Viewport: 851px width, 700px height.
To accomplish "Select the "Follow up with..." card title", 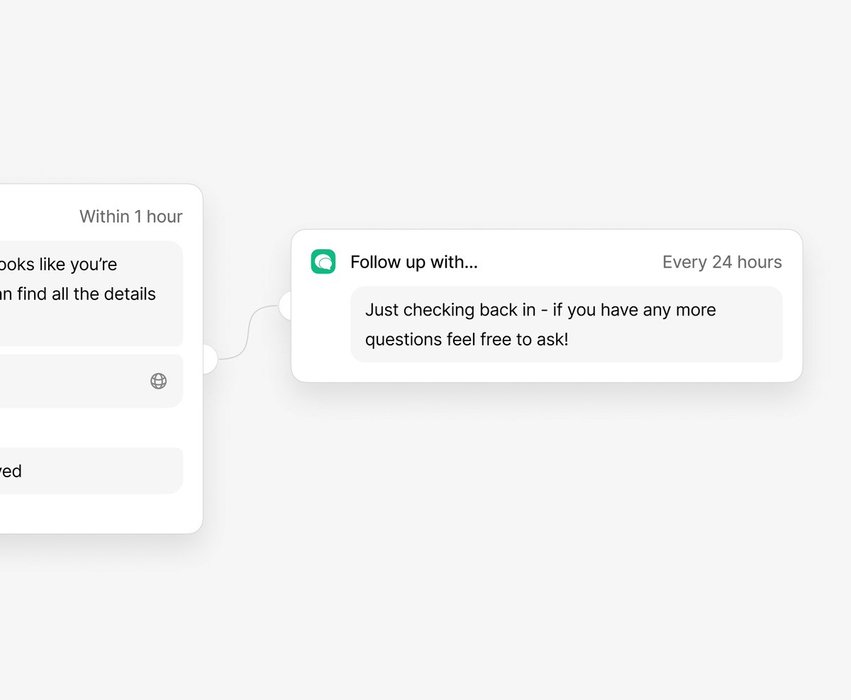I will pyautogui.click(x=414, y=262).
